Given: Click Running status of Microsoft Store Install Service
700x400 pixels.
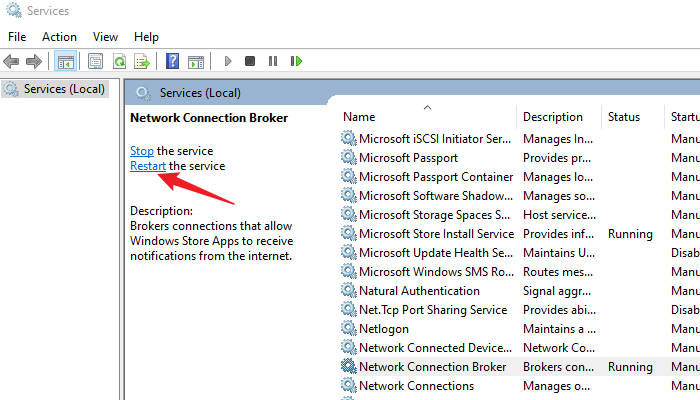Looking at the screenshot, I should [630, 233].
